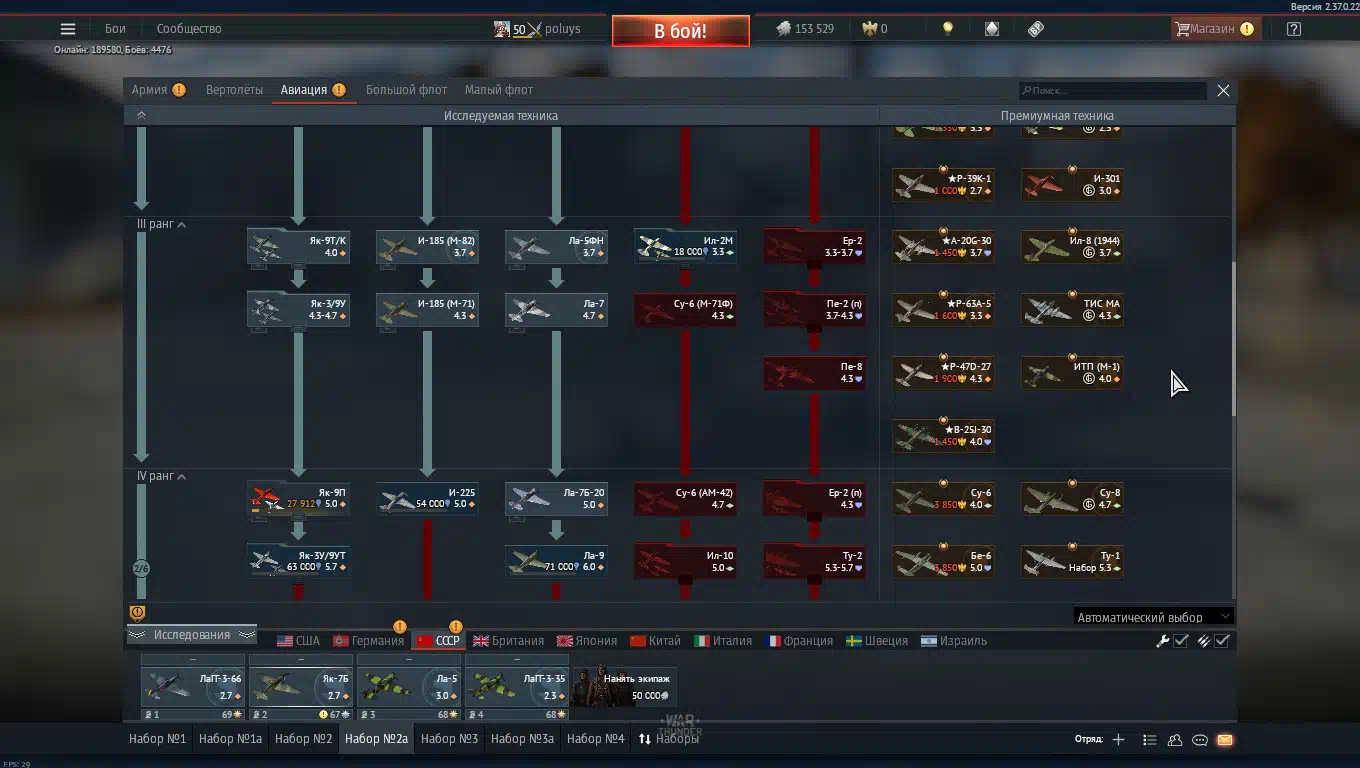Screen dimensions: 1360x768
Task: Switch to the Вертолёты tab
Action: click(234, 90)
